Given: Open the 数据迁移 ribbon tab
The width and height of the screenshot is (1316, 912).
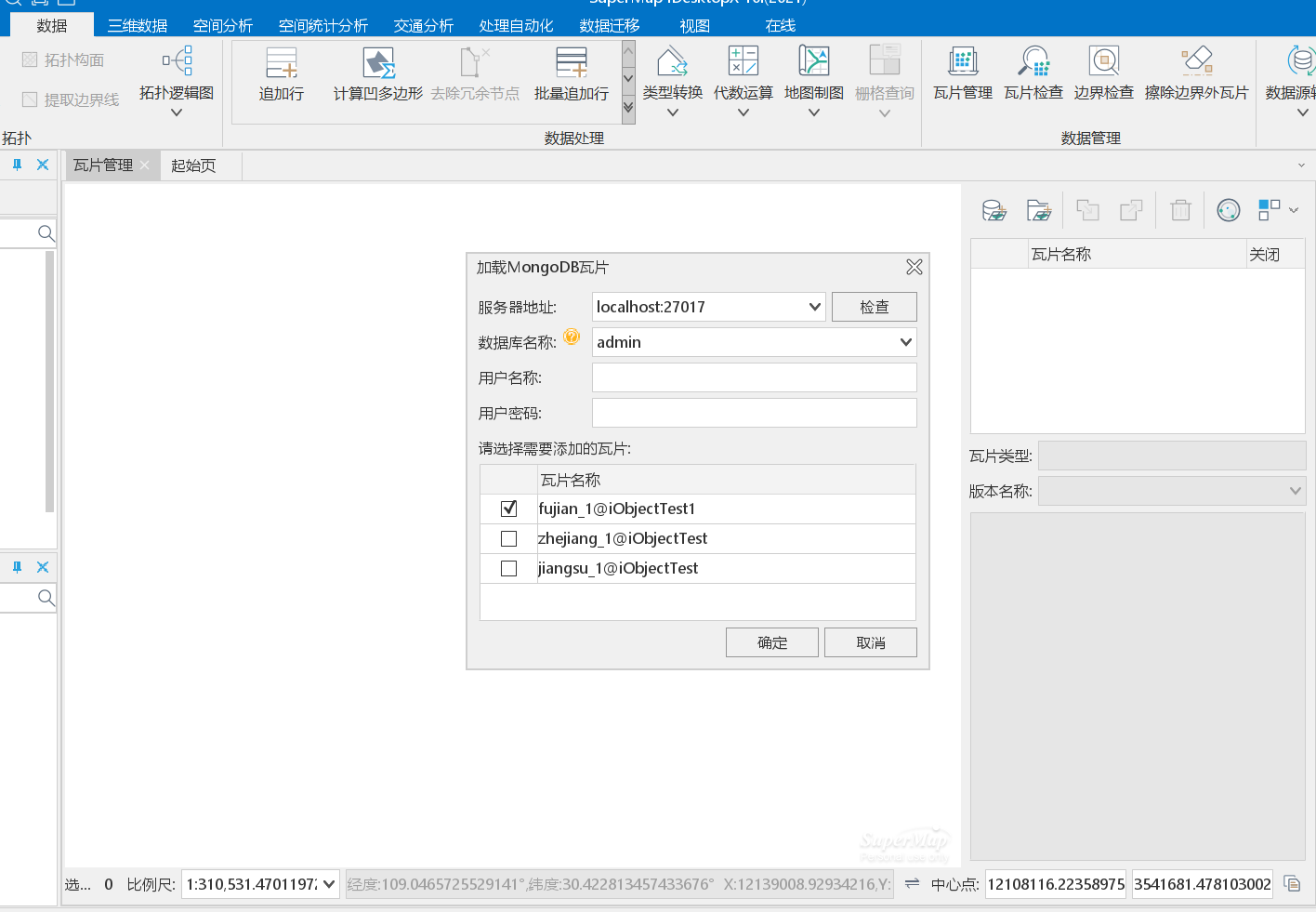Looking at the screenshot, I should tap(610, 25).
